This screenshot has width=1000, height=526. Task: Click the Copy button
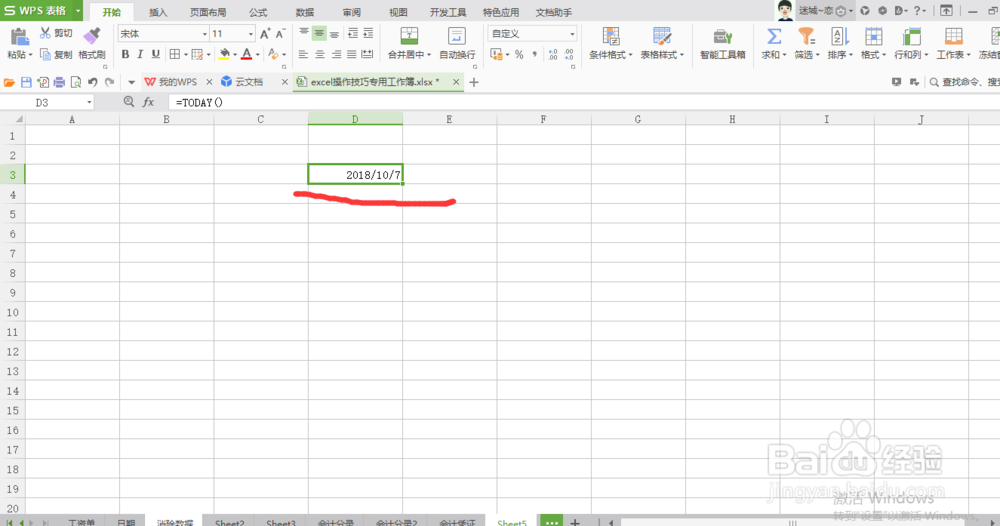coord(56,55)
